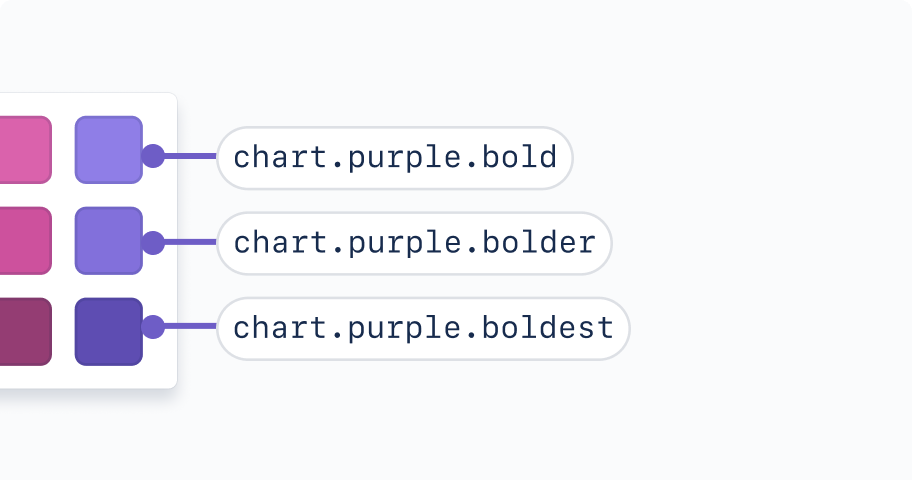Pick the darkest purple swatch
The width and height of the screenshot is (912, 480).
pyautogui.click(x=109, y=332)
